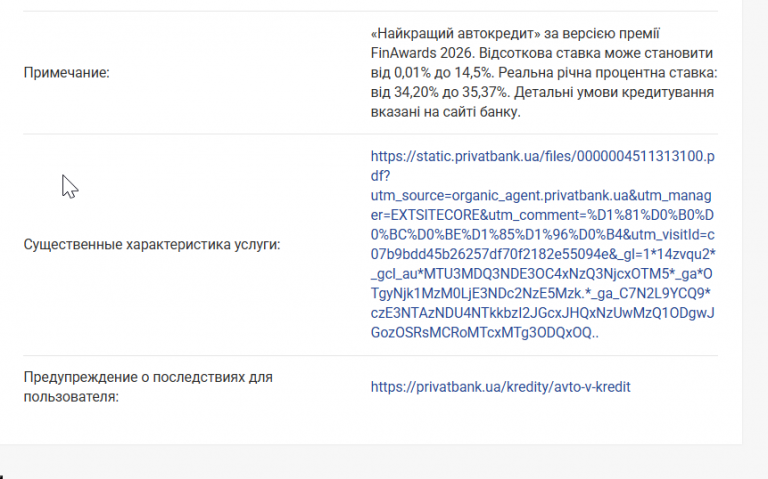Open the privatbank.ua/kredity/avto-v-kredit link
The height and width of the screenshot is (479, 768).
(500, 386)
